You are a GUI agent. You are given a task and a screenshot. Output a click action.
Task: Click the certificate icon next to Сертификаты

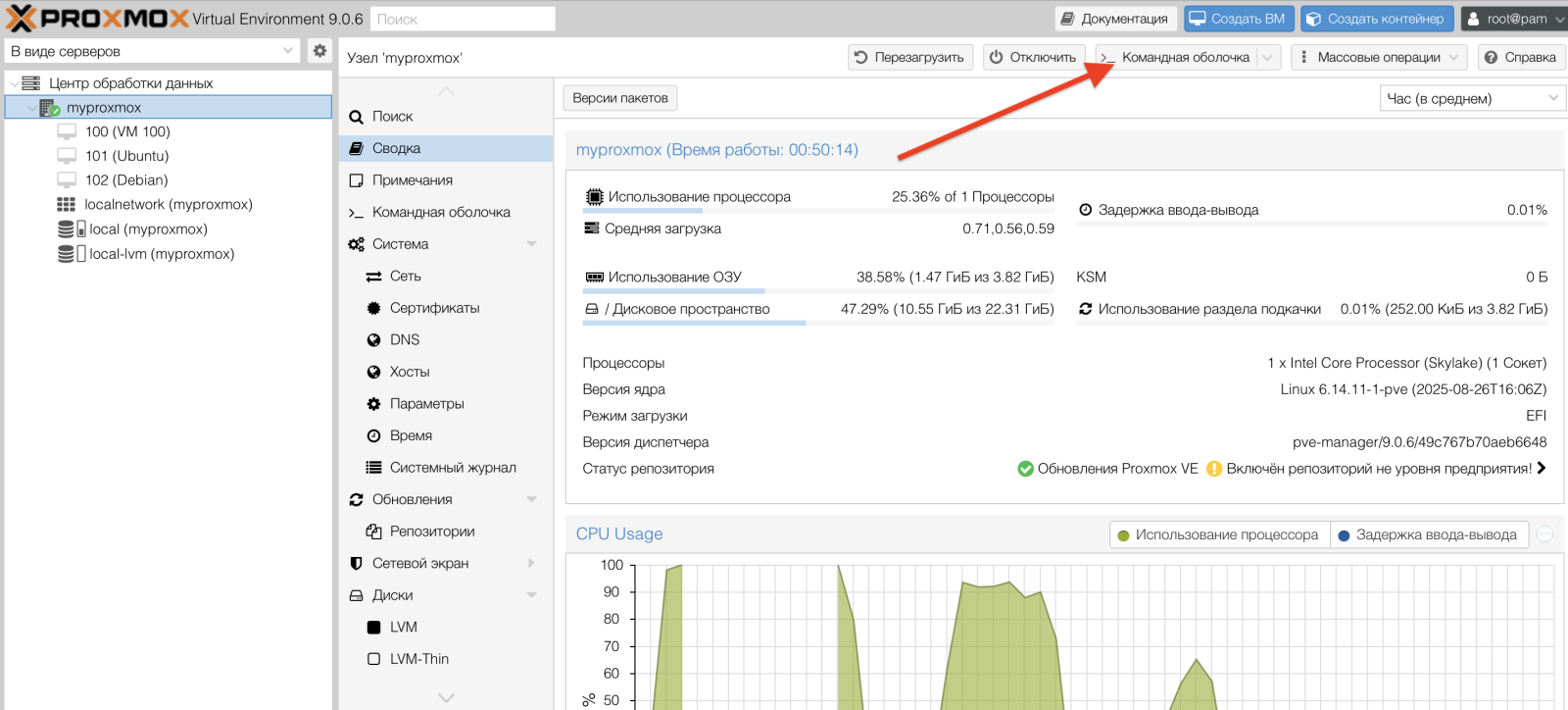pyautogui.click(x=373, y=308)
